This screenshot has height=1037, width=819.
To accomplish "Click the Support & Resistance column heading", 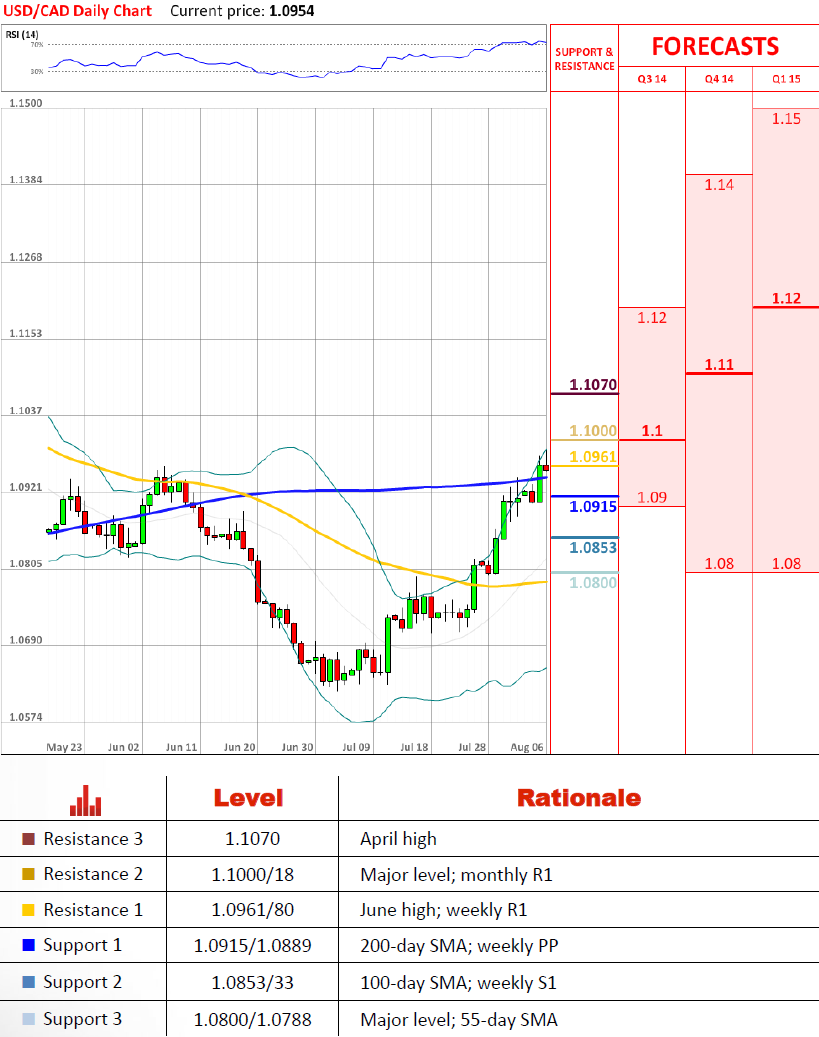I will pos(584,58).
